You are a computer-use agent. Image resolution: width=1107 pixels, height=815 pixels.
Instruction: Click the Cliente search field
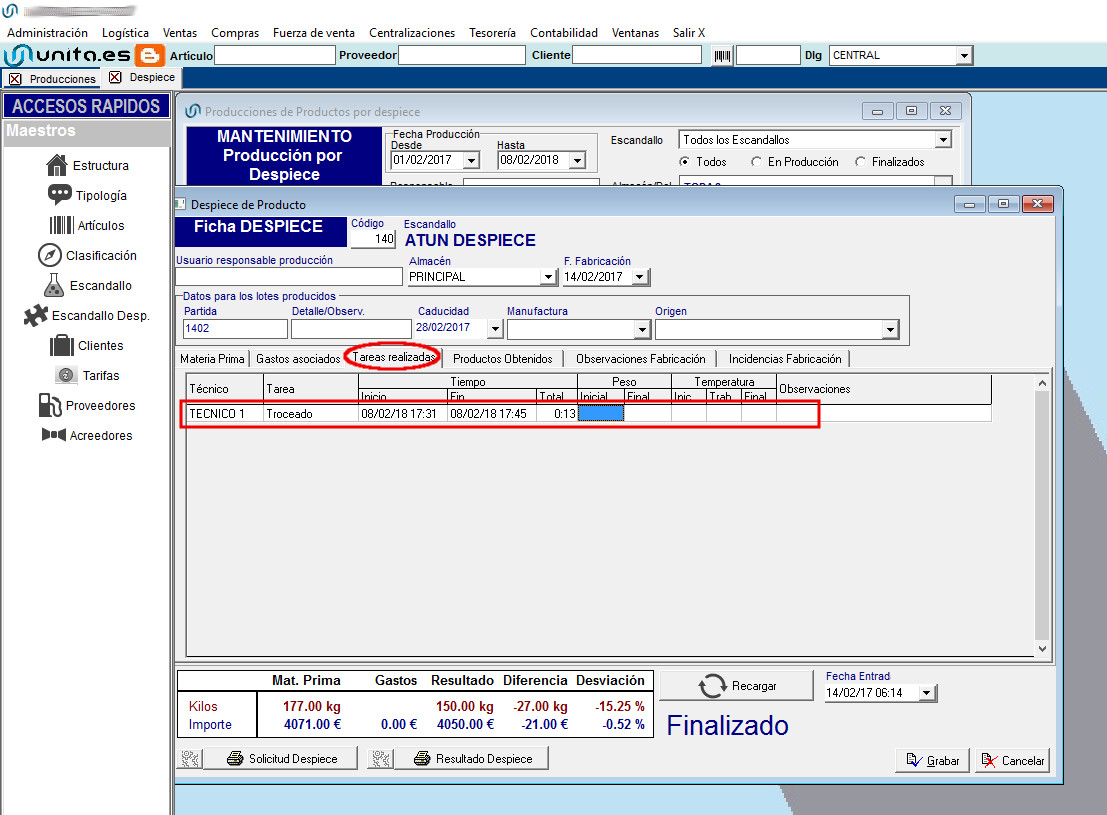tap(637, 55)
